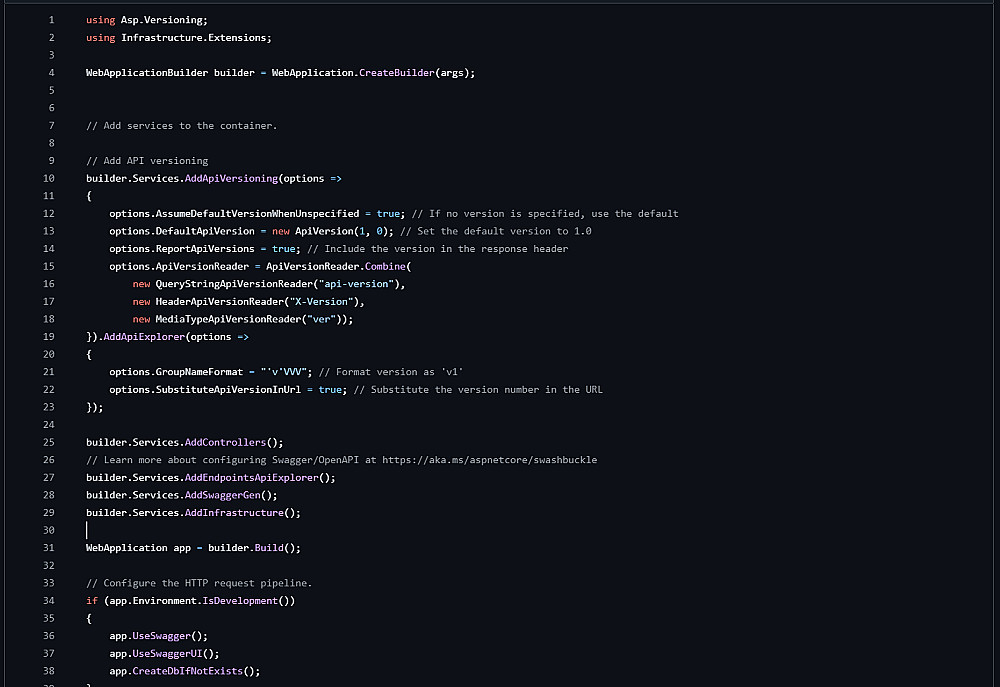The width and height of the screenshot is (1000, 687).
Task: Click 'CreateDbIfNotExists' on line 38
Action: (x=188, y=670)
